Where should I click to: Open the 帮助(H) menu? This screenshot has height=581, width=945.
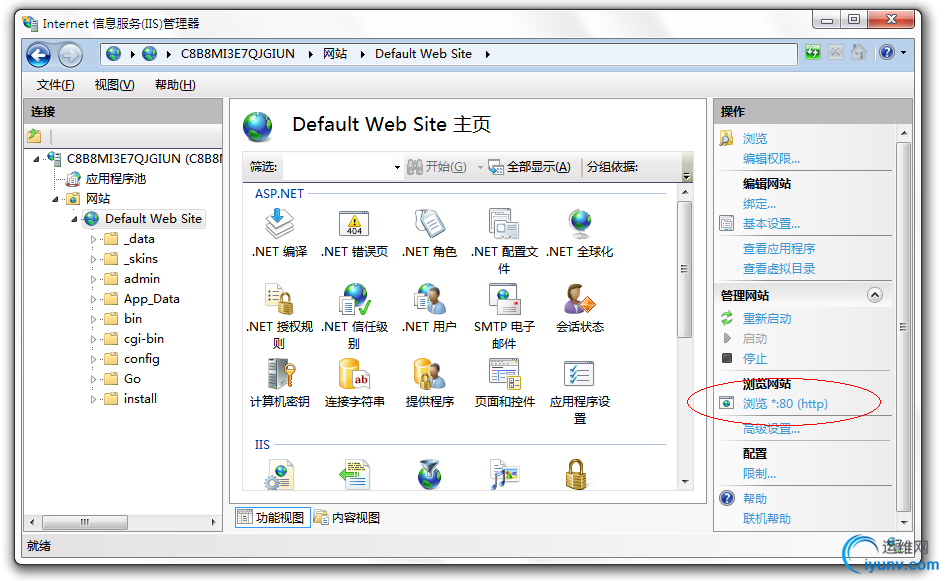(x=175, y=85)
